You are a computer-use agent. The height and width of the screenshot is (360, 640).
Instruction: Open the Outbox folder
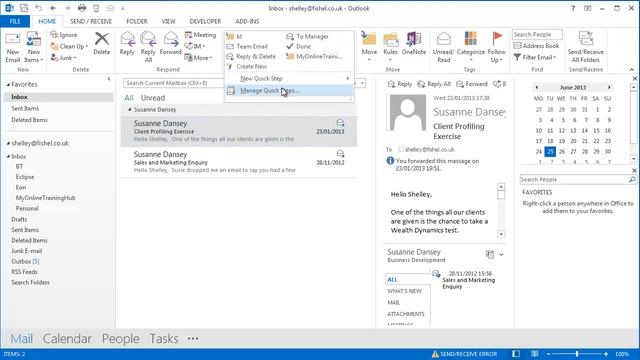pos(25,261)
